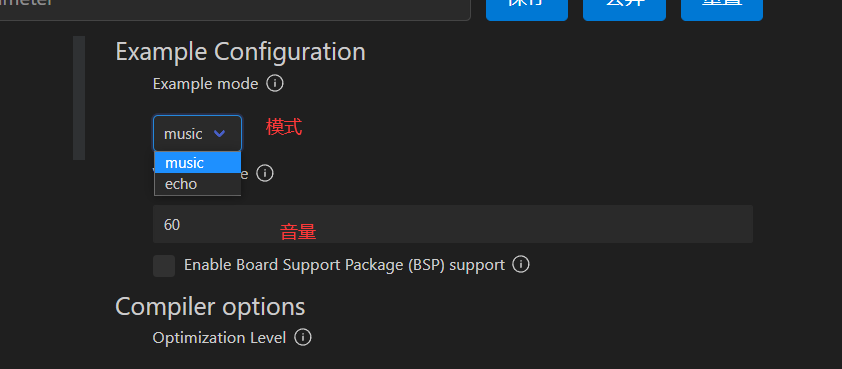Choose echo from the dropdown list
Image resolution: width=842 pixels, height=369 pixels.
point(198,184)
